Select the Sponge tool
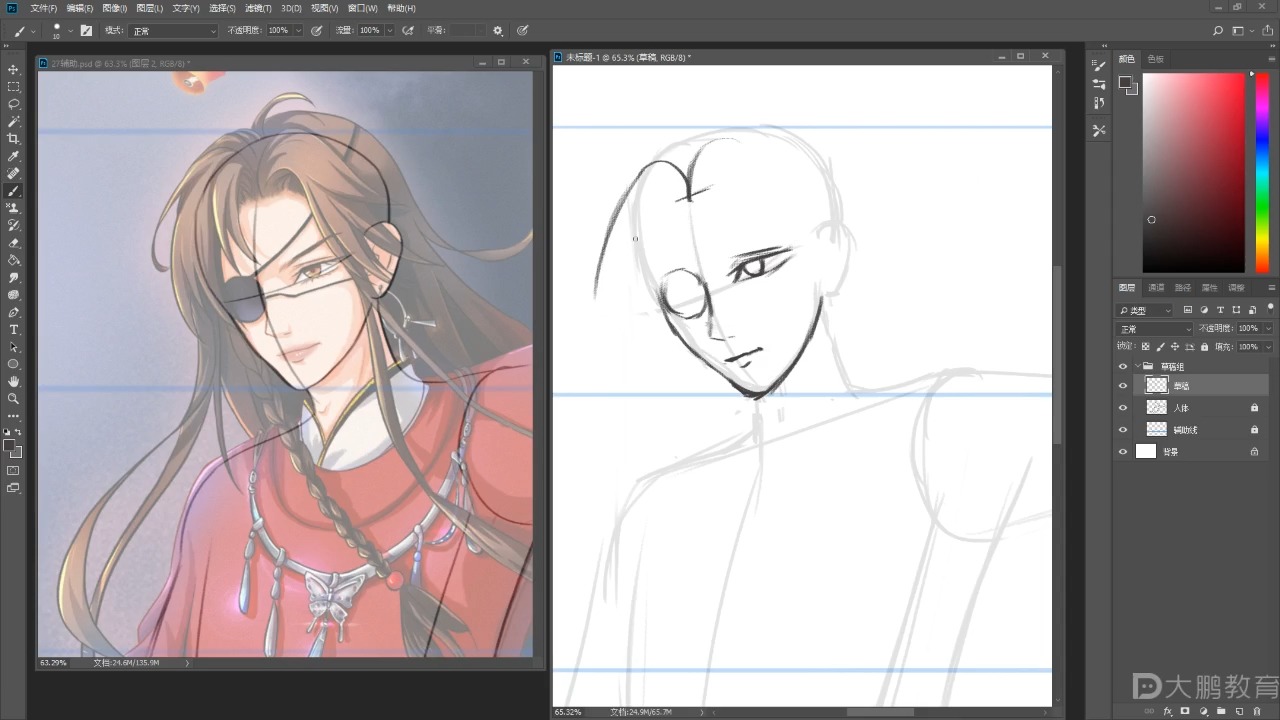Screen dimensions: 1280x720 point(13,295)
